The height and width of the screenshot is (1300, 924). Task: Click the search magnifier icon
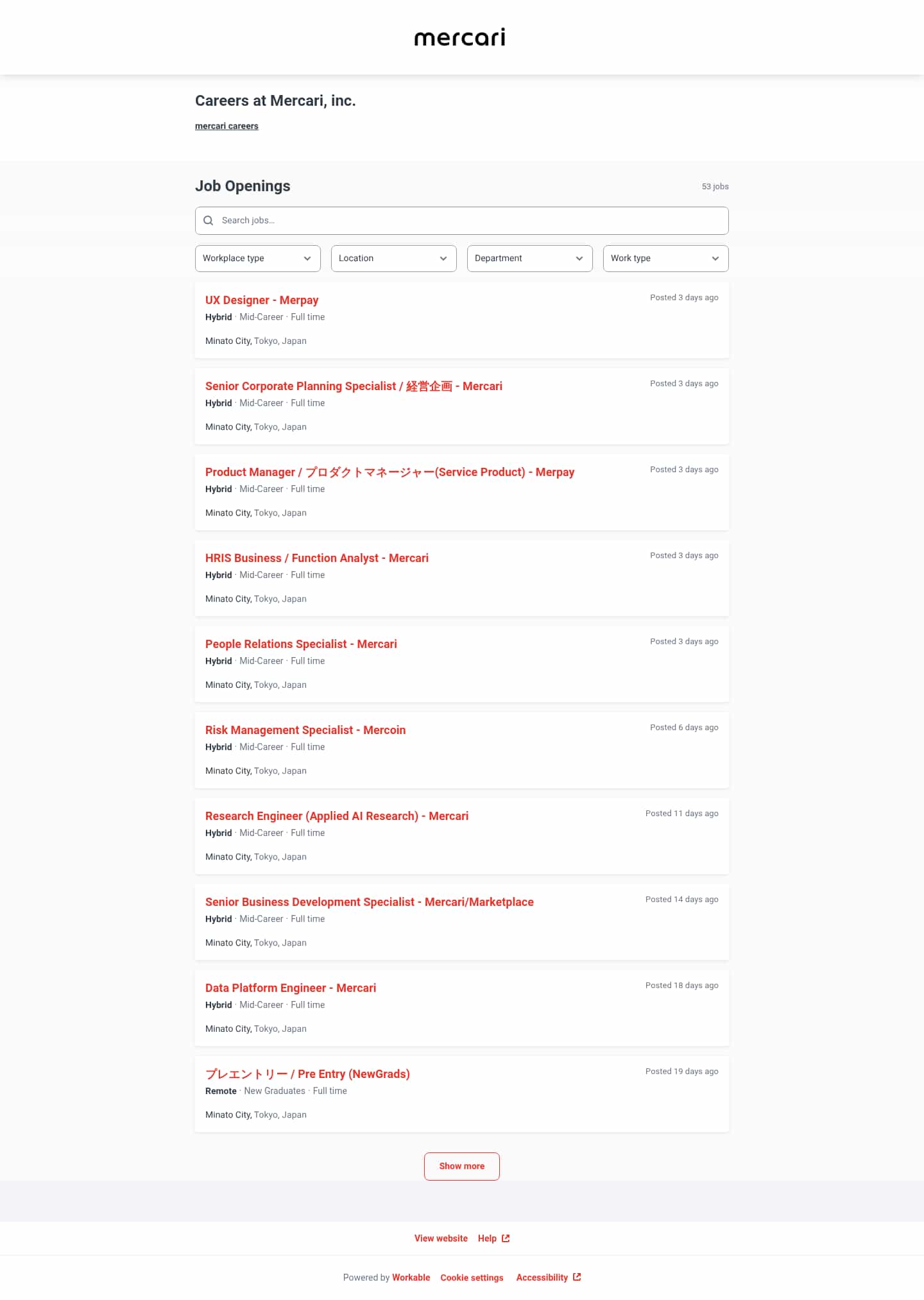(209, 221)
